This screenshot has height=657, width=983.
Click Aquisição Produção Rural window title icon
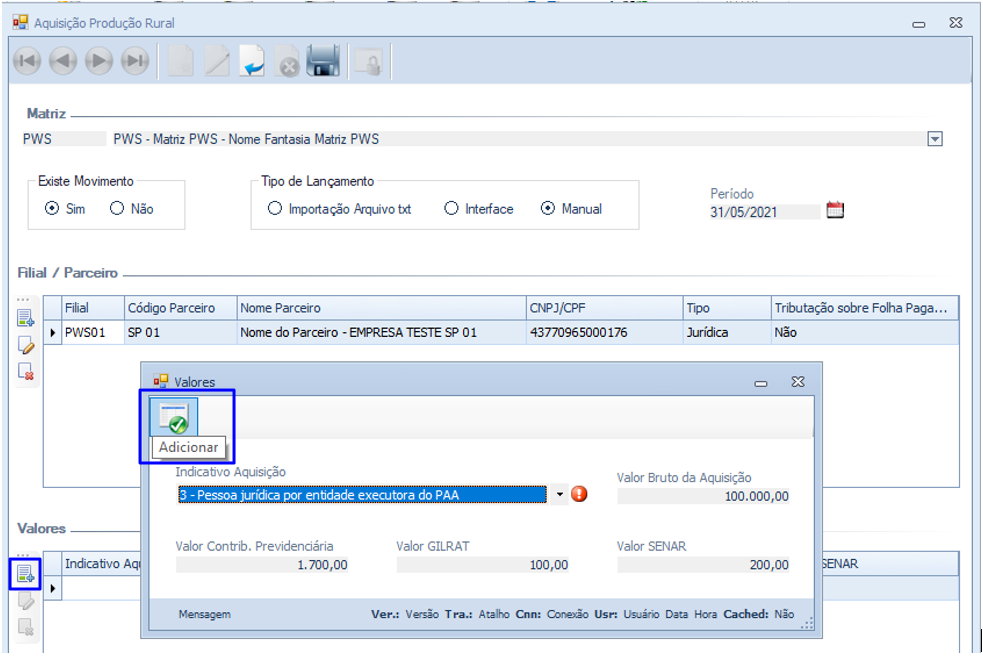pyautogui.click(x=20, y=23)
